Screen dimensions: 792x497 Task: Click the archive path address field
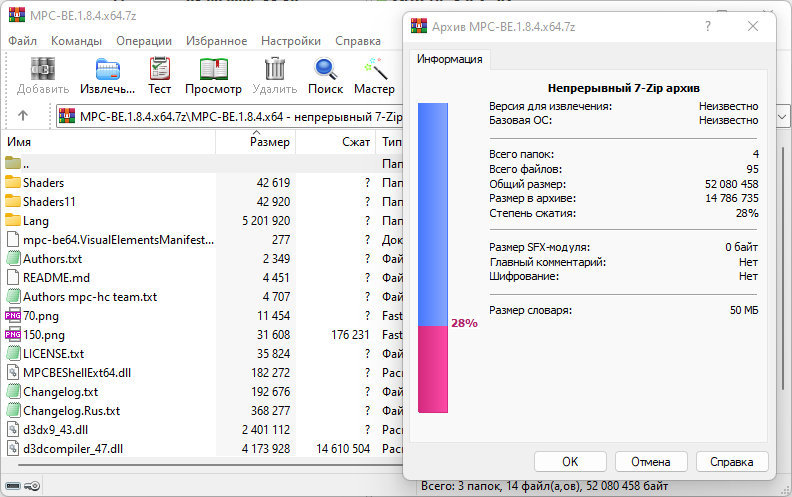coord(230,117)
